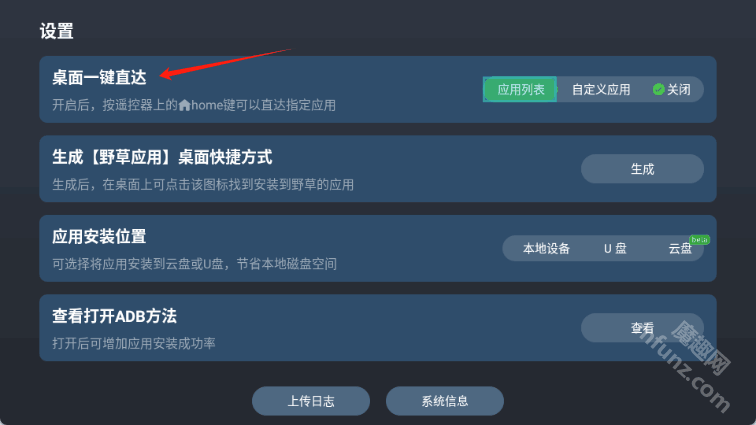Click the red arrow annotation
This screenshot has width=756, height=425.
tap(225, 63)
